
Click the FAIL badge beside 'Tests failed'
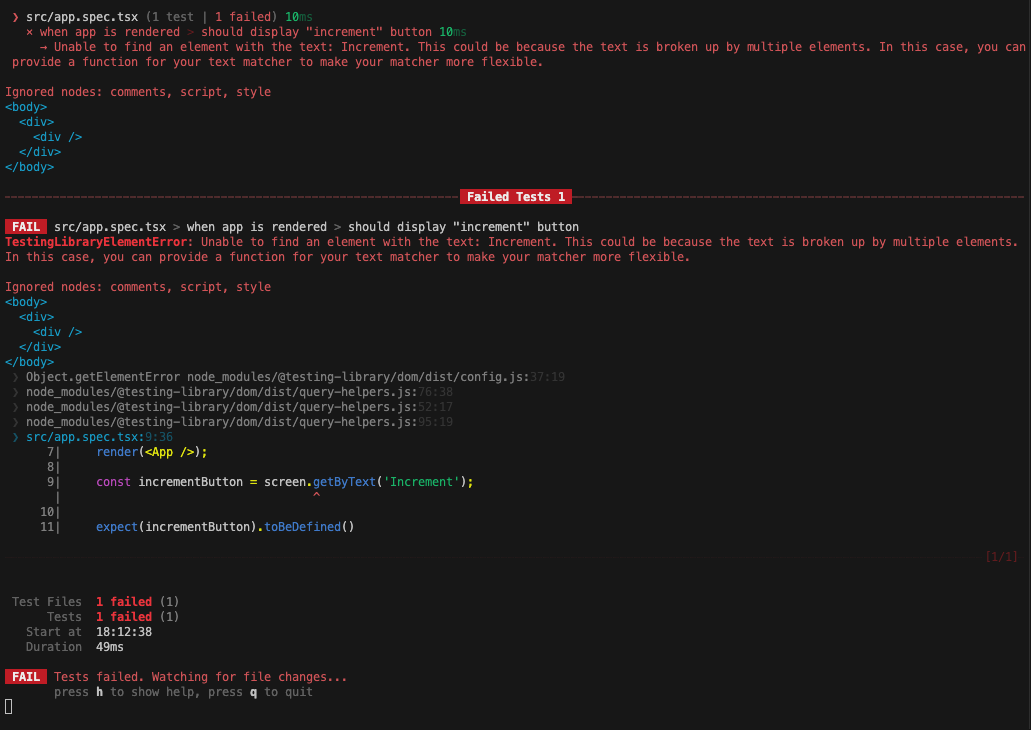[26, 677]
